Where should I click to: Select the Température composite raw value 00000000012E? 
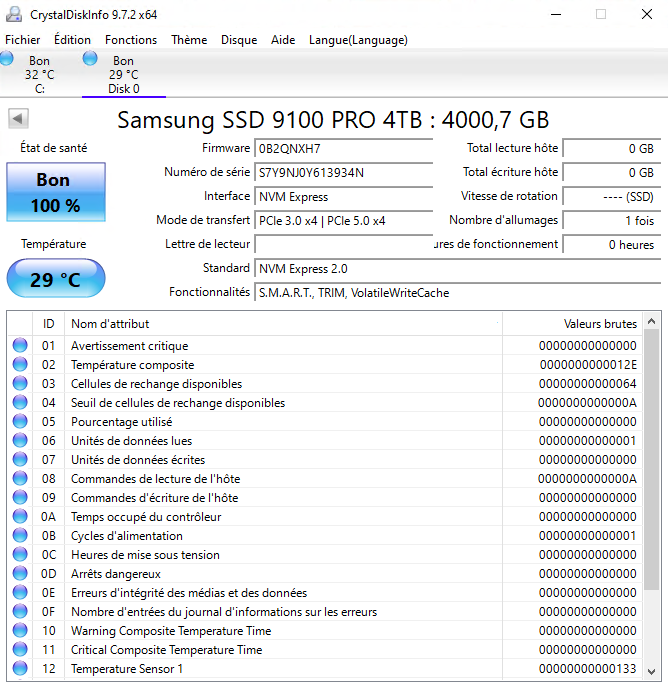pos(588,365)
